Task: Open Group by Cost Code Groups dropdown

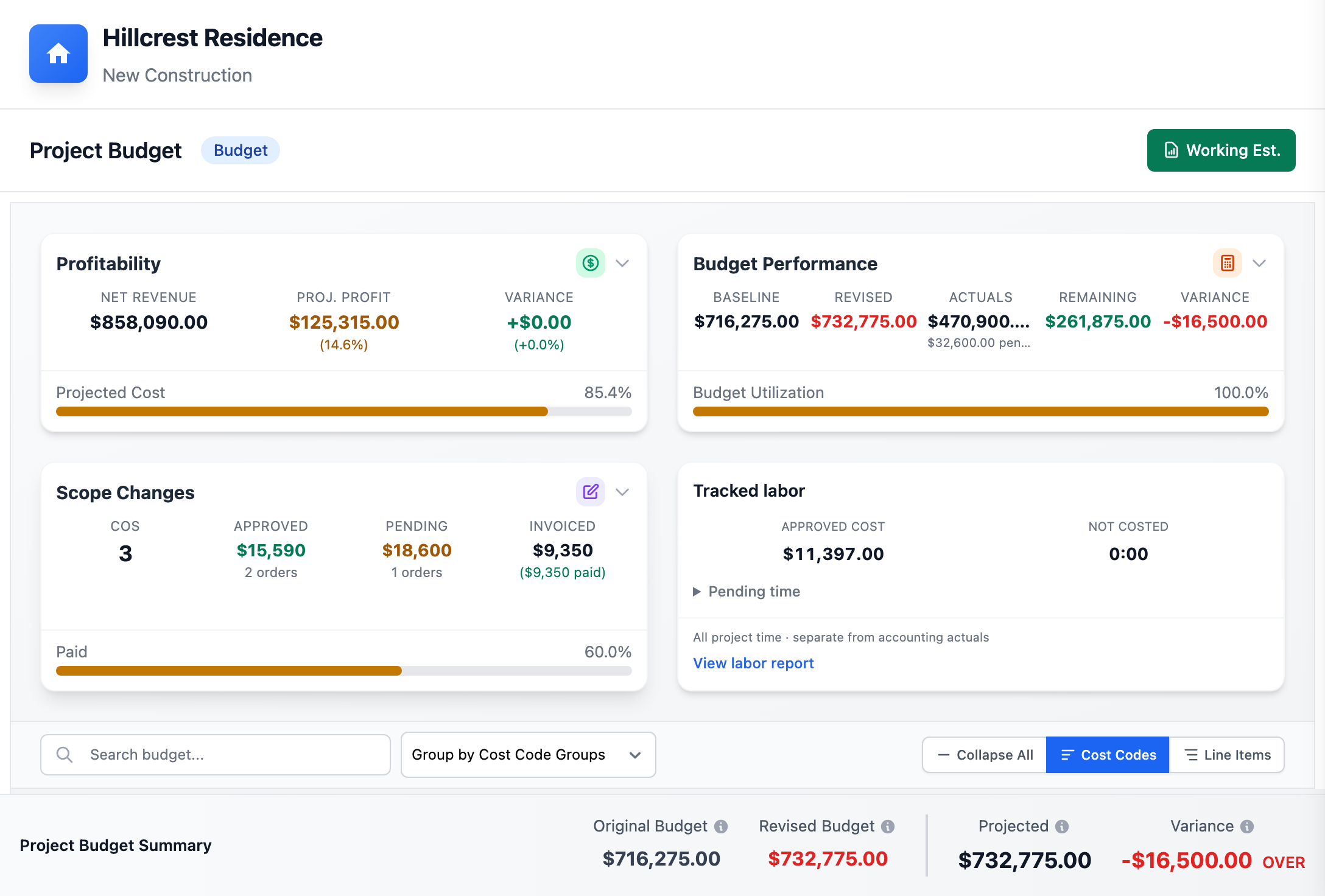Action: tap(528, 755)
